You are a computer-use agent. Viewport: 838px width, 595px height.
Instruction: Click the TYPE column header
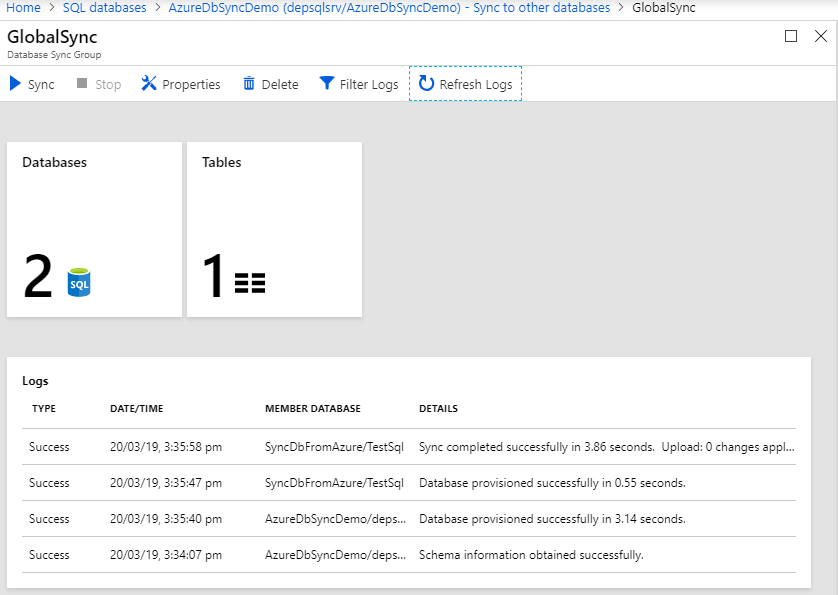click(x=44, y=408)
